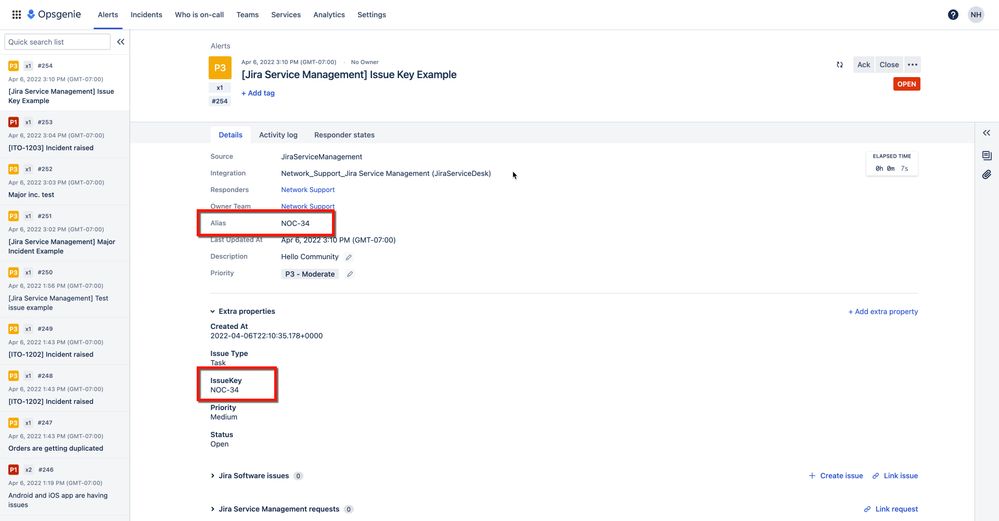The image size is (999, 521).
Task: Switch to the Details tab
Action: (x=231, y=135)
